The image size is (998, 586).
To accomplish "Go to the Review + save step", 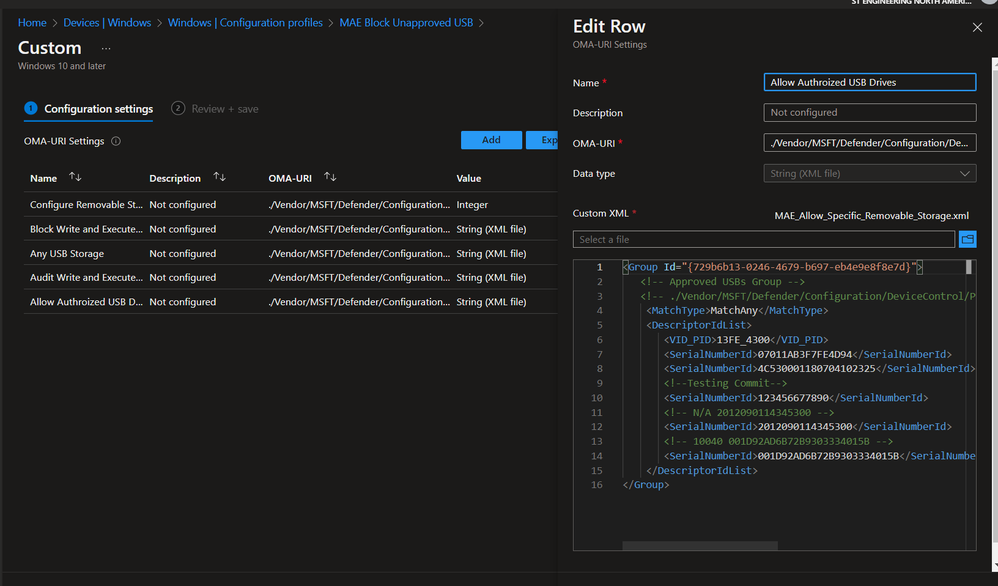I will (x=215, y=109).
